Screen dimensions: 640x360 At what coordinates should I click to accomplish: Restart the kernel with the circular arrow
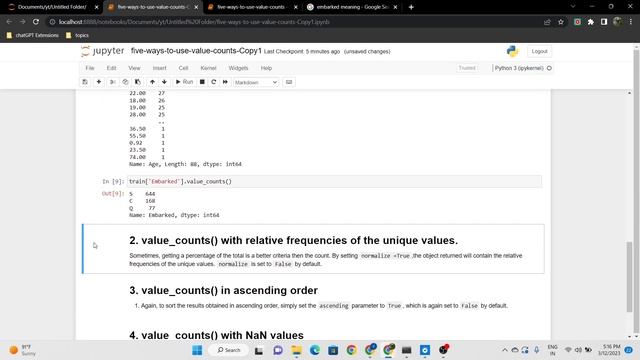click(x=213, y=82)
